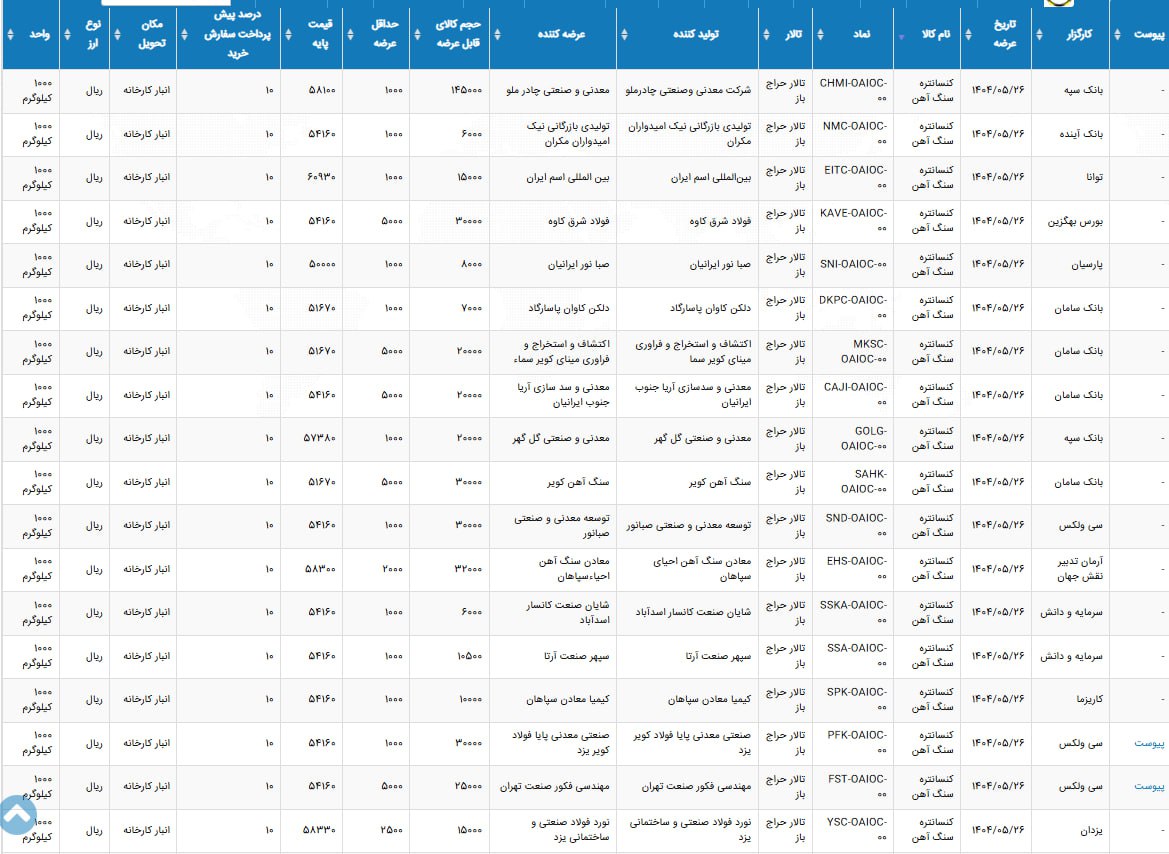Image resolution: width=1169 pixels, height=854 pixels.
Task: Click offered volume ۳۲۰۰۰
Action: coord(468,569)
